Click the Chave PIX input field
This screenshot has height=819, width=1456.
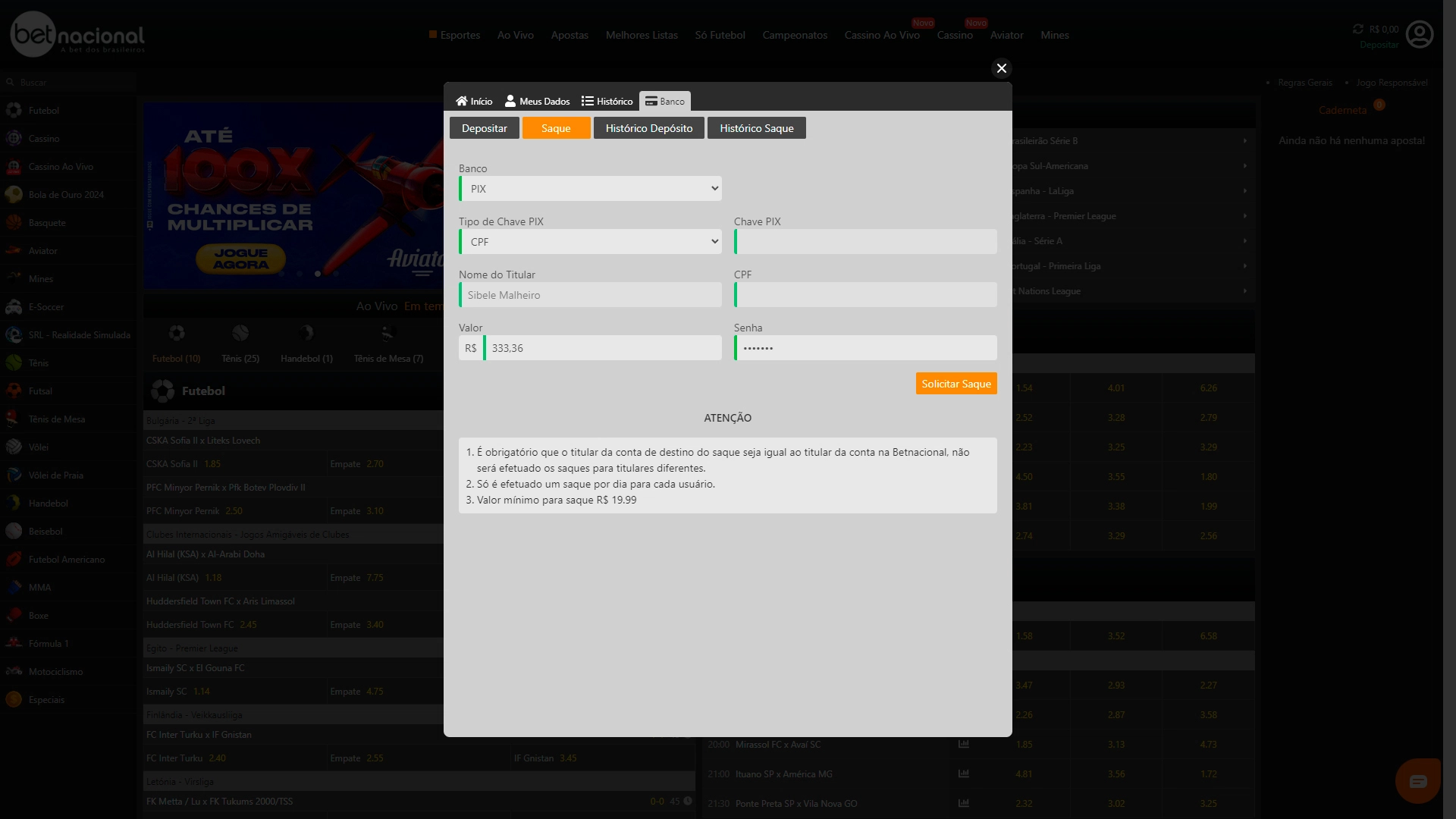865,242
